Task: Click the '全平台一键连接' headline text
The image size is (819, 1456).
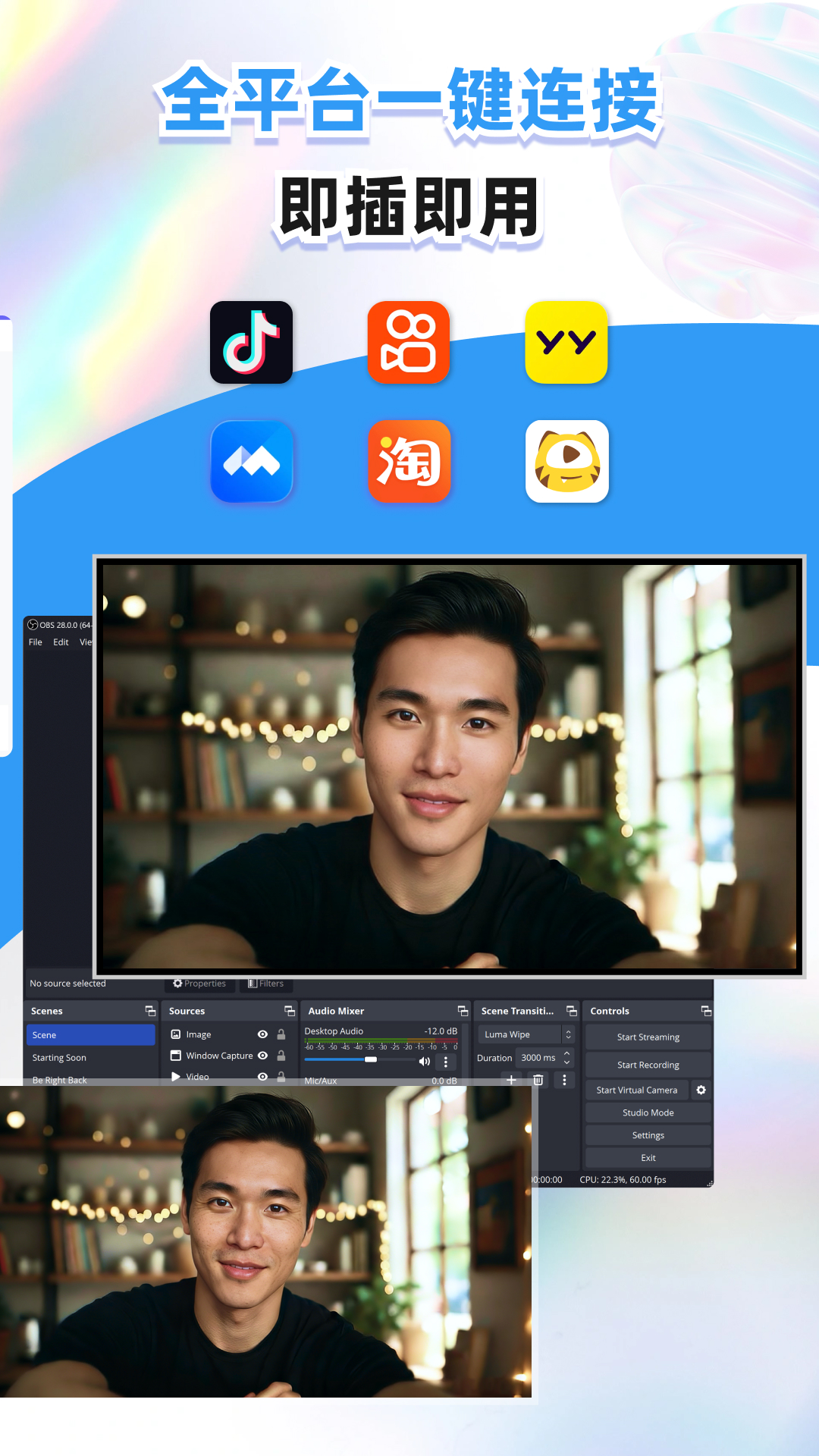Action: 409,101
